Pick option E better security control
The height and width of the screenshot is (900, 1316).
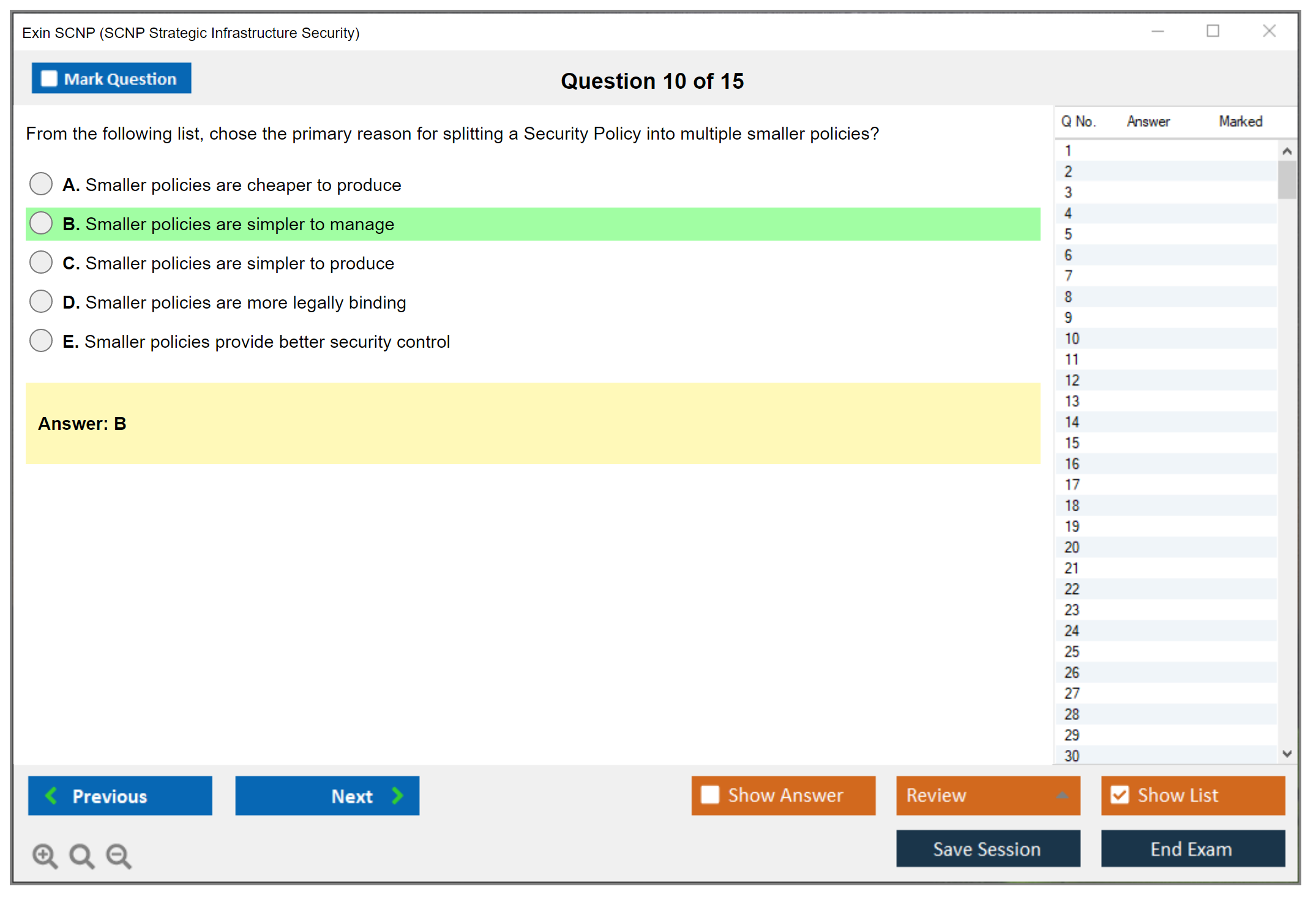[41, 340]
